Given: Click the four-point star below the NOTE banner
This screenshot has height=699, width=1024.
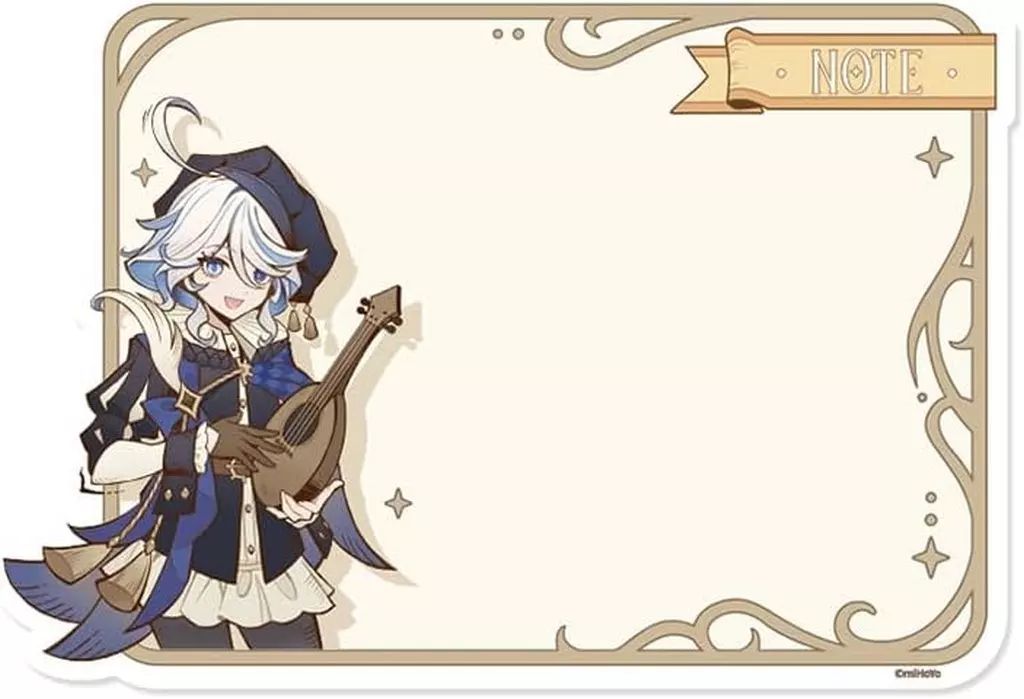Looking at the screenshot, I should pos(934,157).
